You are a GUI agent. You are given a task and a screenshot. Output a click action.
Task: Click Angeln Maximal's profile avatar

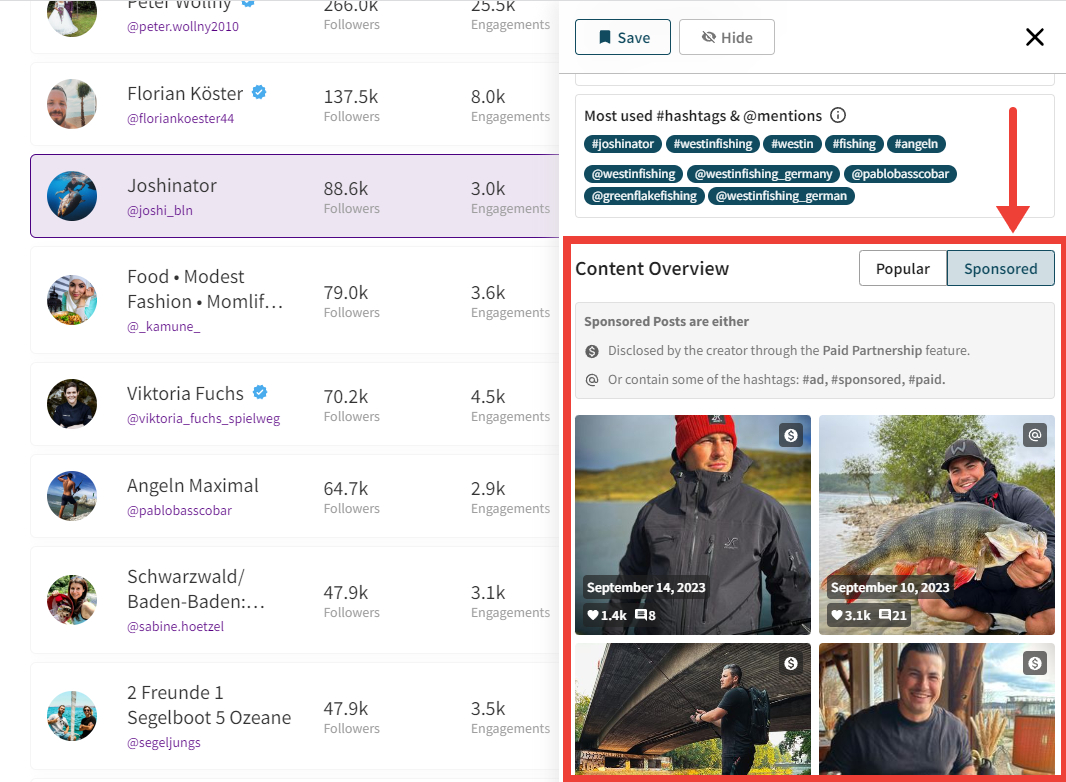point(72,496)
